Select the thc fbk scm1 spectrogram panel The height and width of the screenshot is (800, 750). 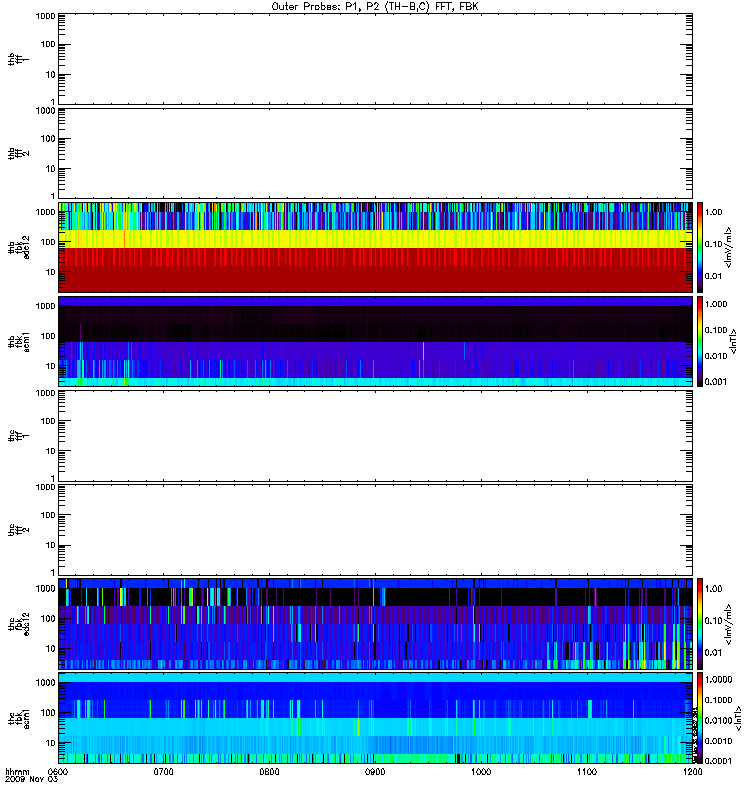(x=375, y=718)
